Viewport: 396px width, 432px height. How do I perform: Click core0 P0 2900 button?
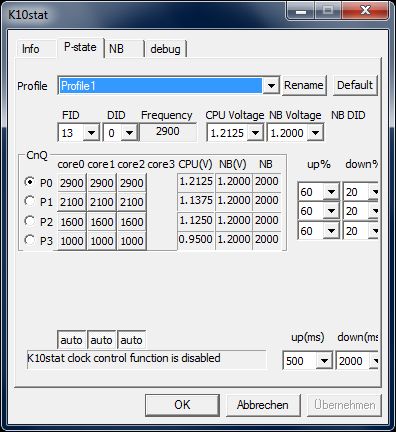(72, 183)
